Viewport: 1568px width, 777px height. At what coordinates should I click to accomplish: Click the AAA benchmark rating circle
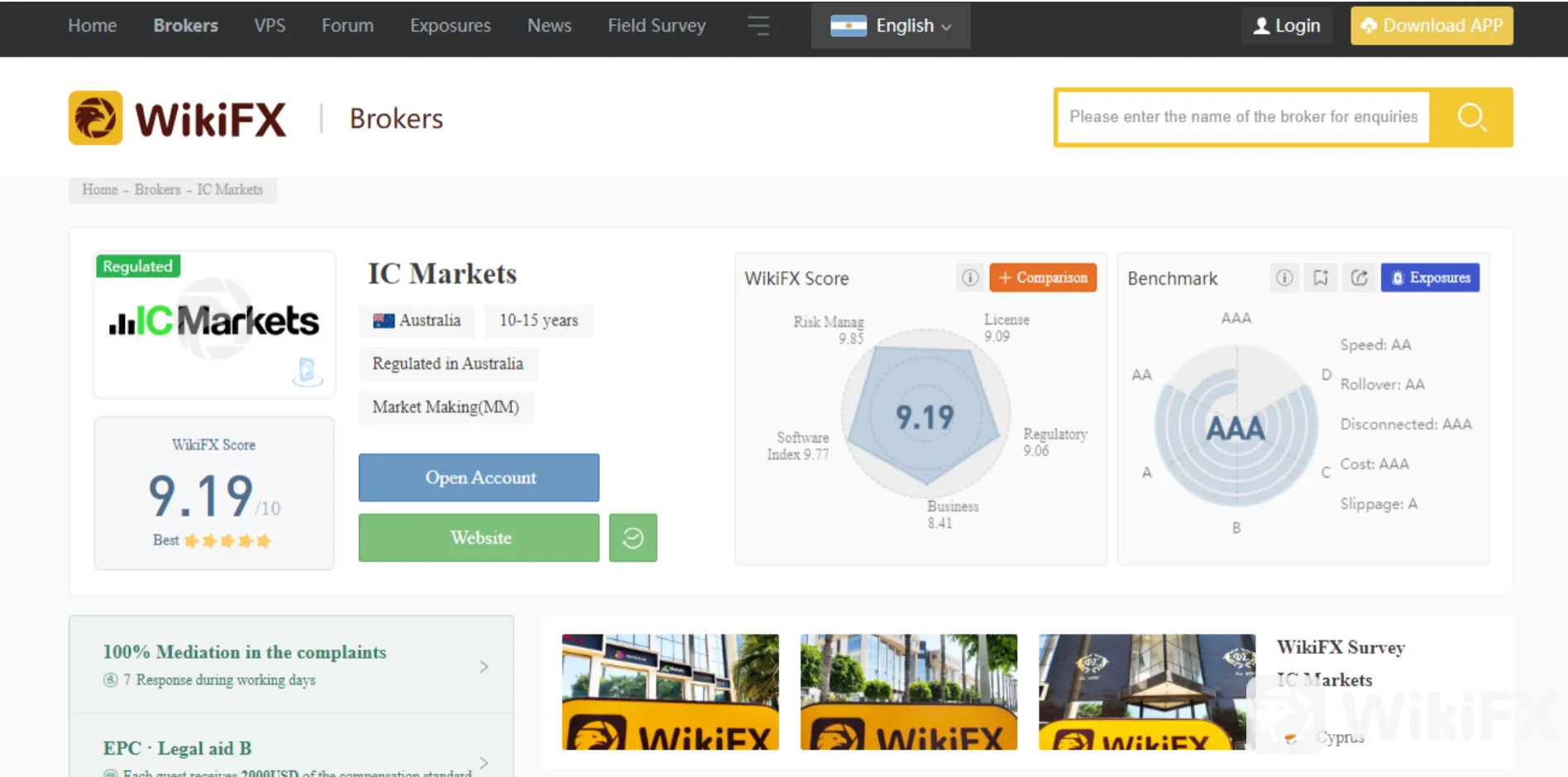pos(1236,428)
